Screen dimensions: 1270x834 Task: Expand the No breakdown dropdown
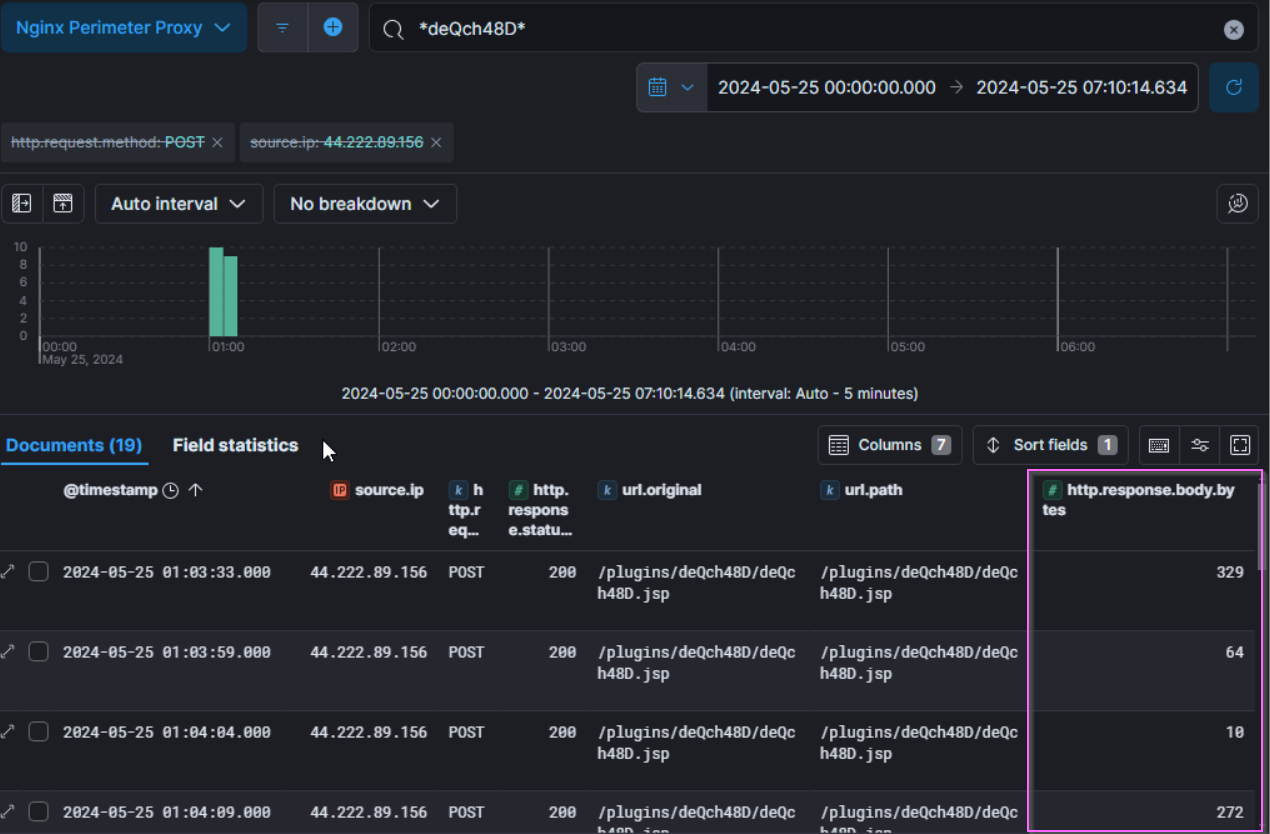365,204
